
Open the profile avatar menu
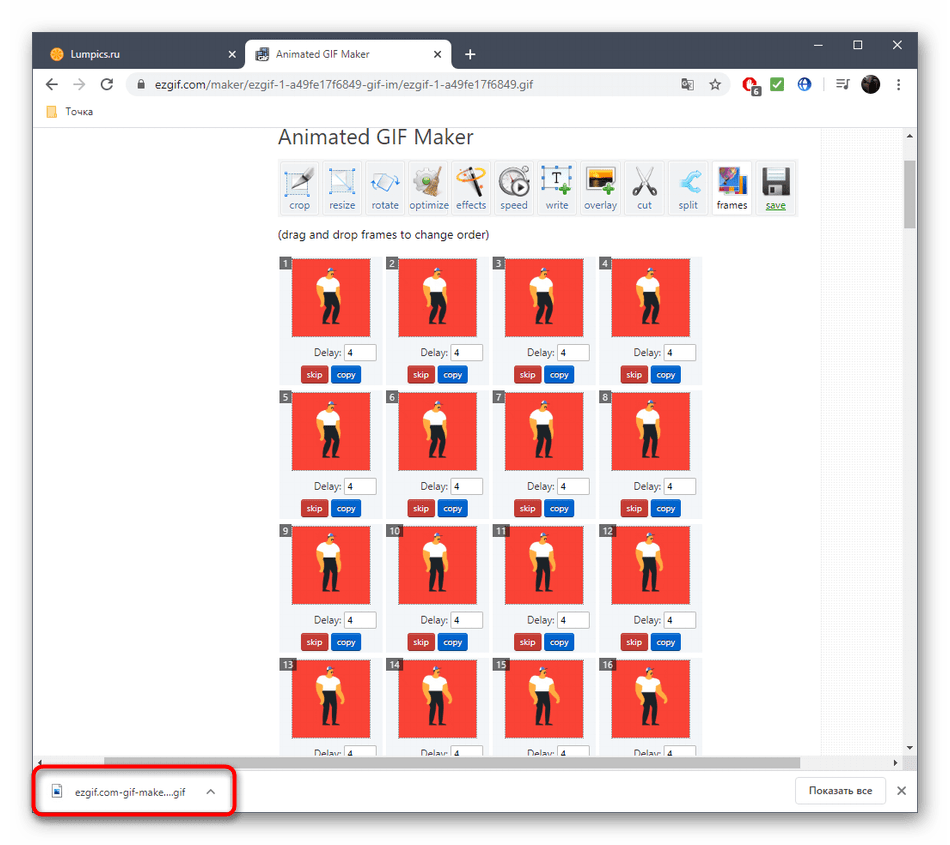click(x=871, y=84)
